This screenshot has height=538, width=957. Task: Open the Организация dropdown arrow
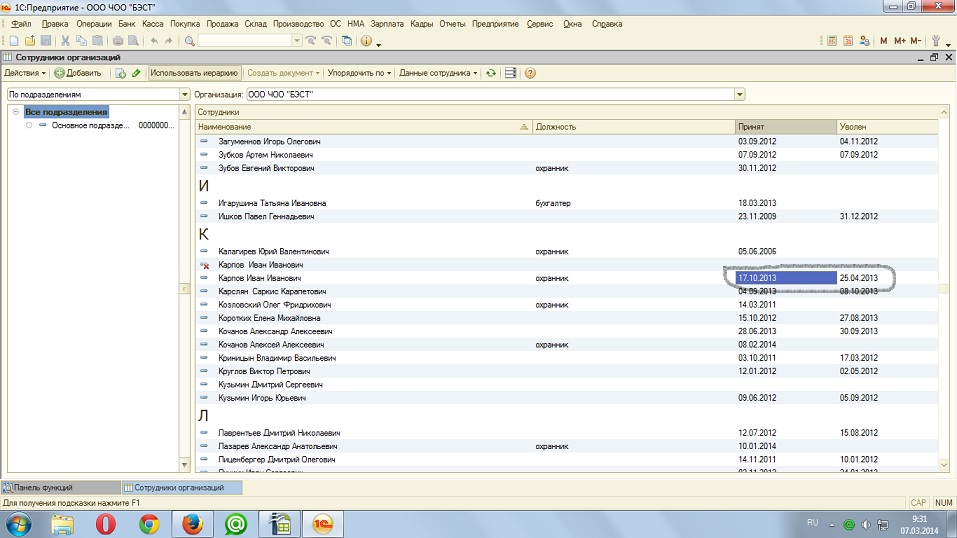click(739, 94)
